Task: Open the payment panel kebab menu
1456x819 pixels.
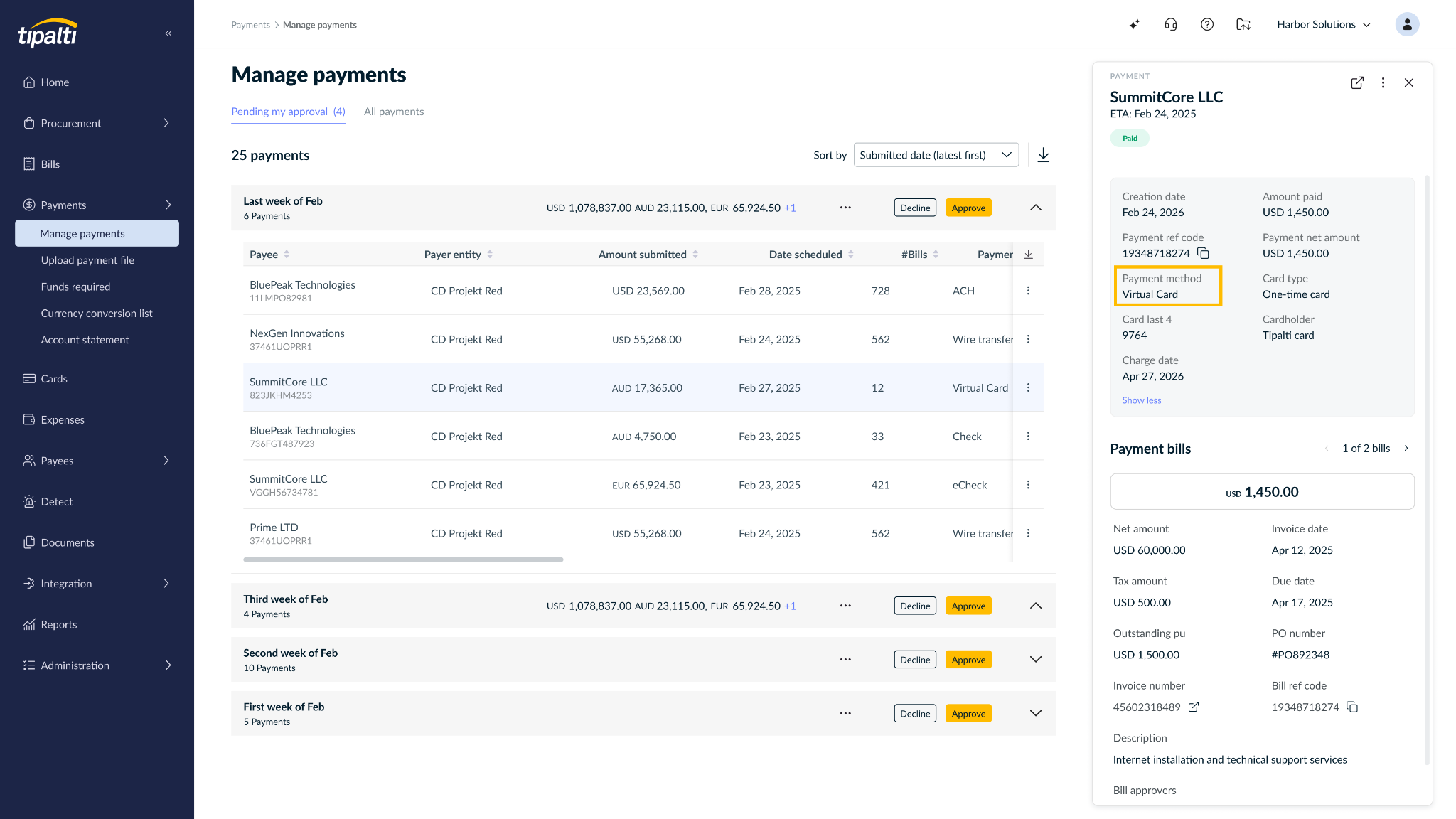Action: point(1383,82)
